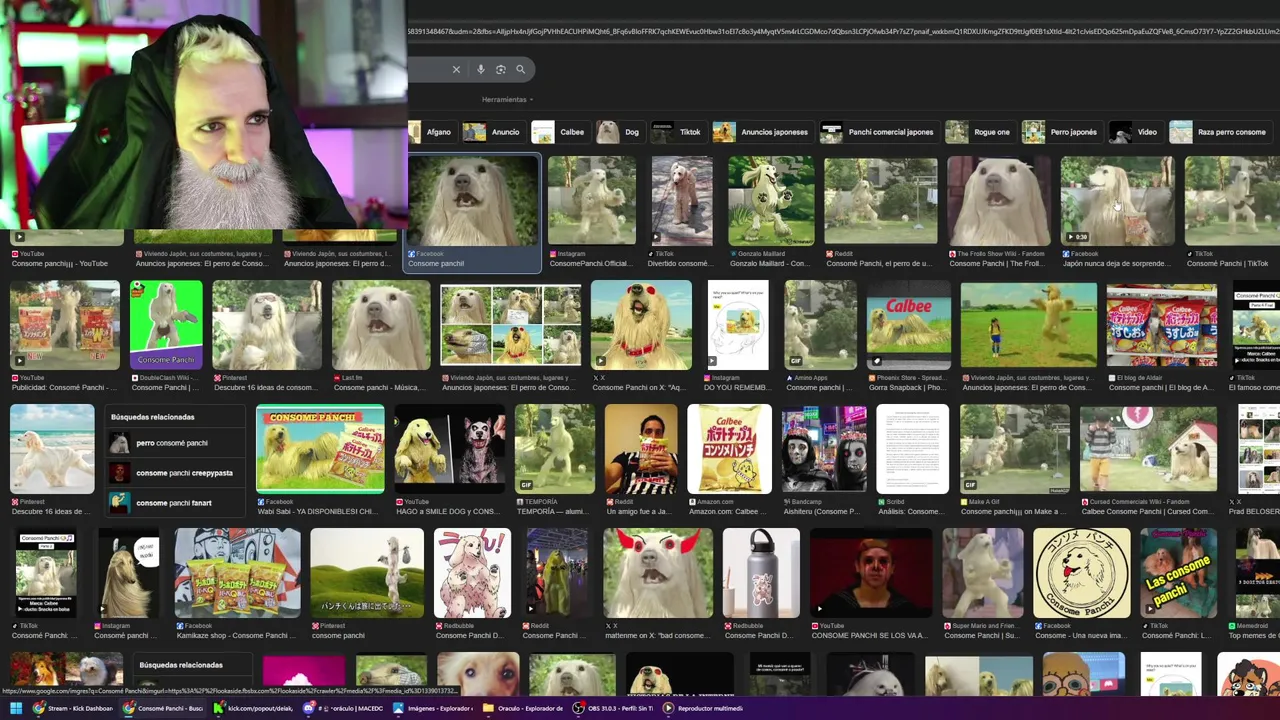
Task: Open the Instagram ConsomePanchi.Official thumbnail
Action: click(x=591, y=201)
